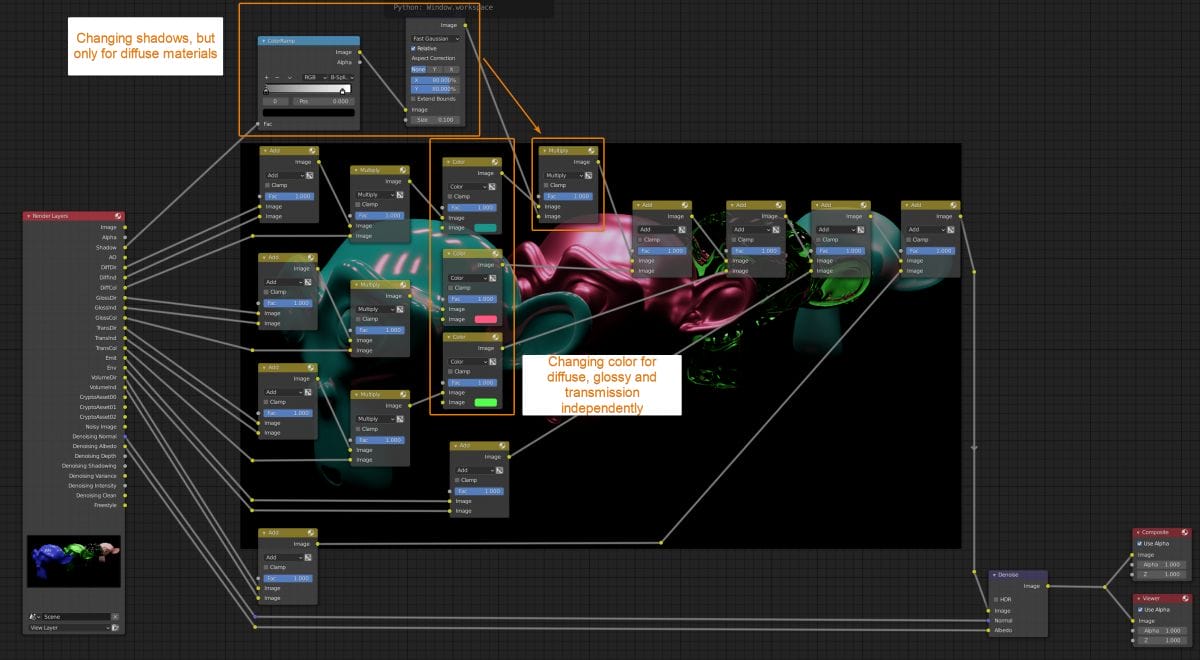The height and width of the screenshot is (660, 1200).
Task: Click the plus icon to add a ColorRamp stop
Action: 266,77
